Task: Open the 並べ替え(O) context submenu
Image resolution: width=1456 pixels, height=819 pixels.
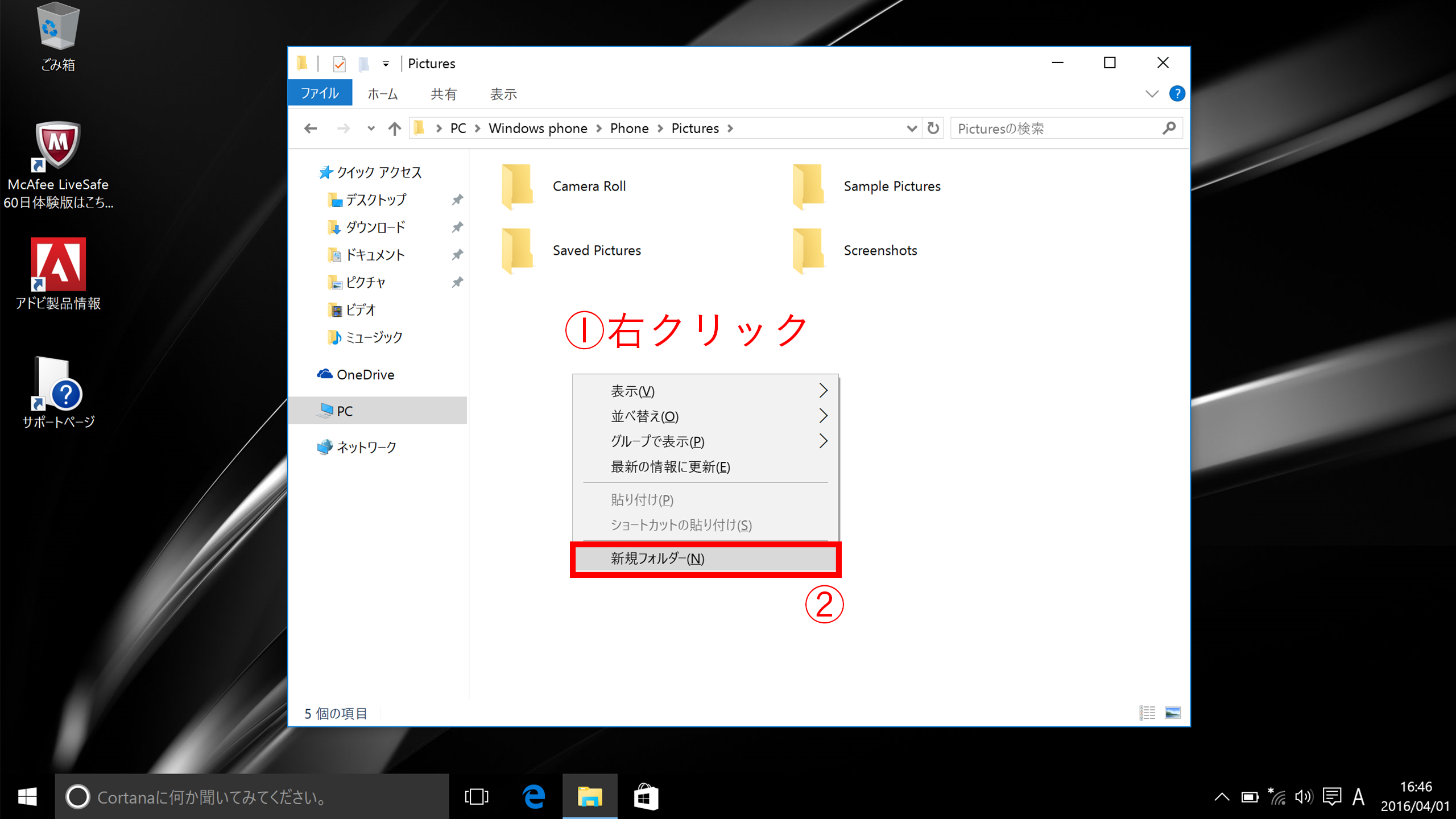Action: pyautogui.click(x=705, y=416)
